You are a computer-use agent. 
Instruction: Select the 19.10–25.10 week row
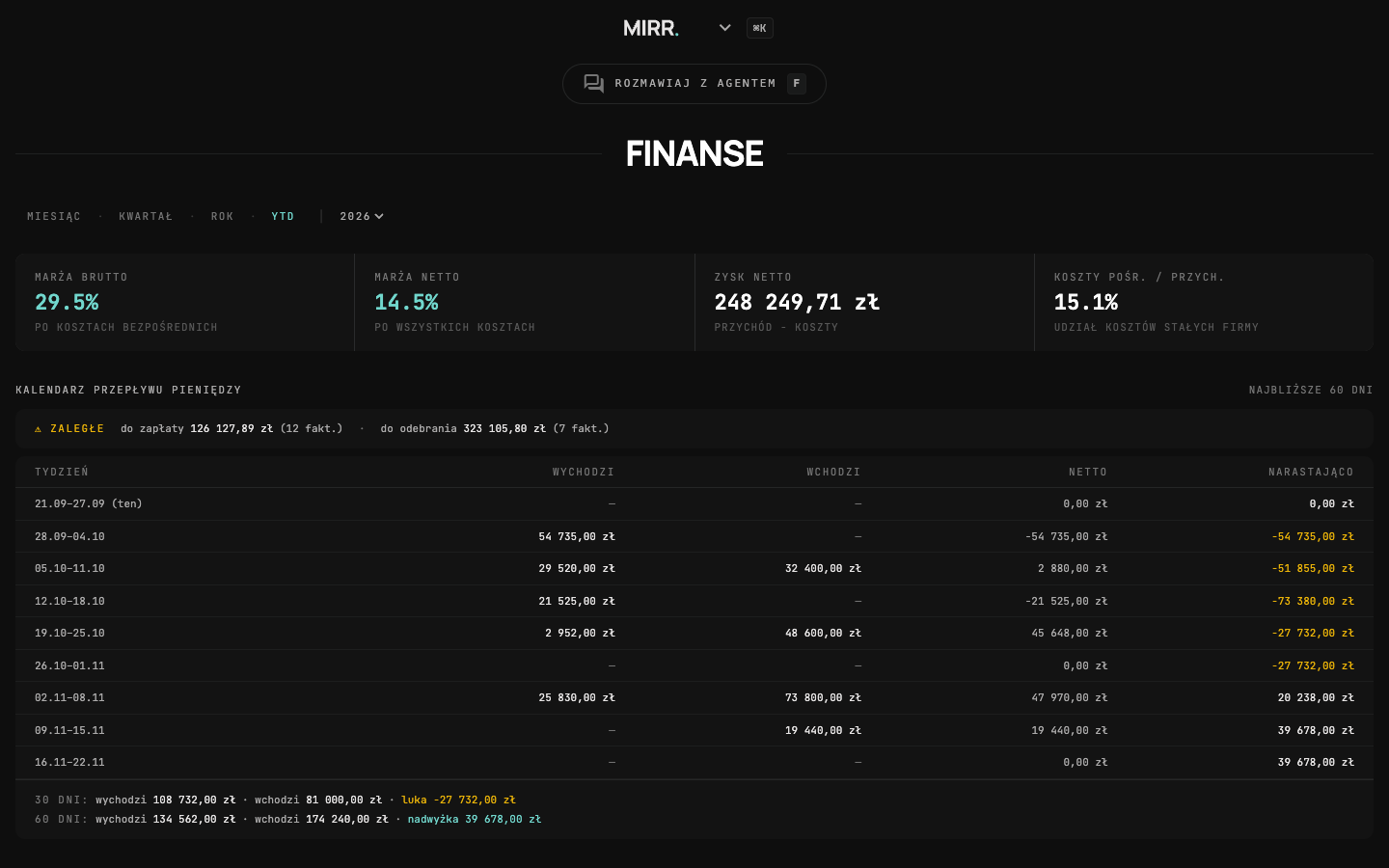click(x=694, y=634)
